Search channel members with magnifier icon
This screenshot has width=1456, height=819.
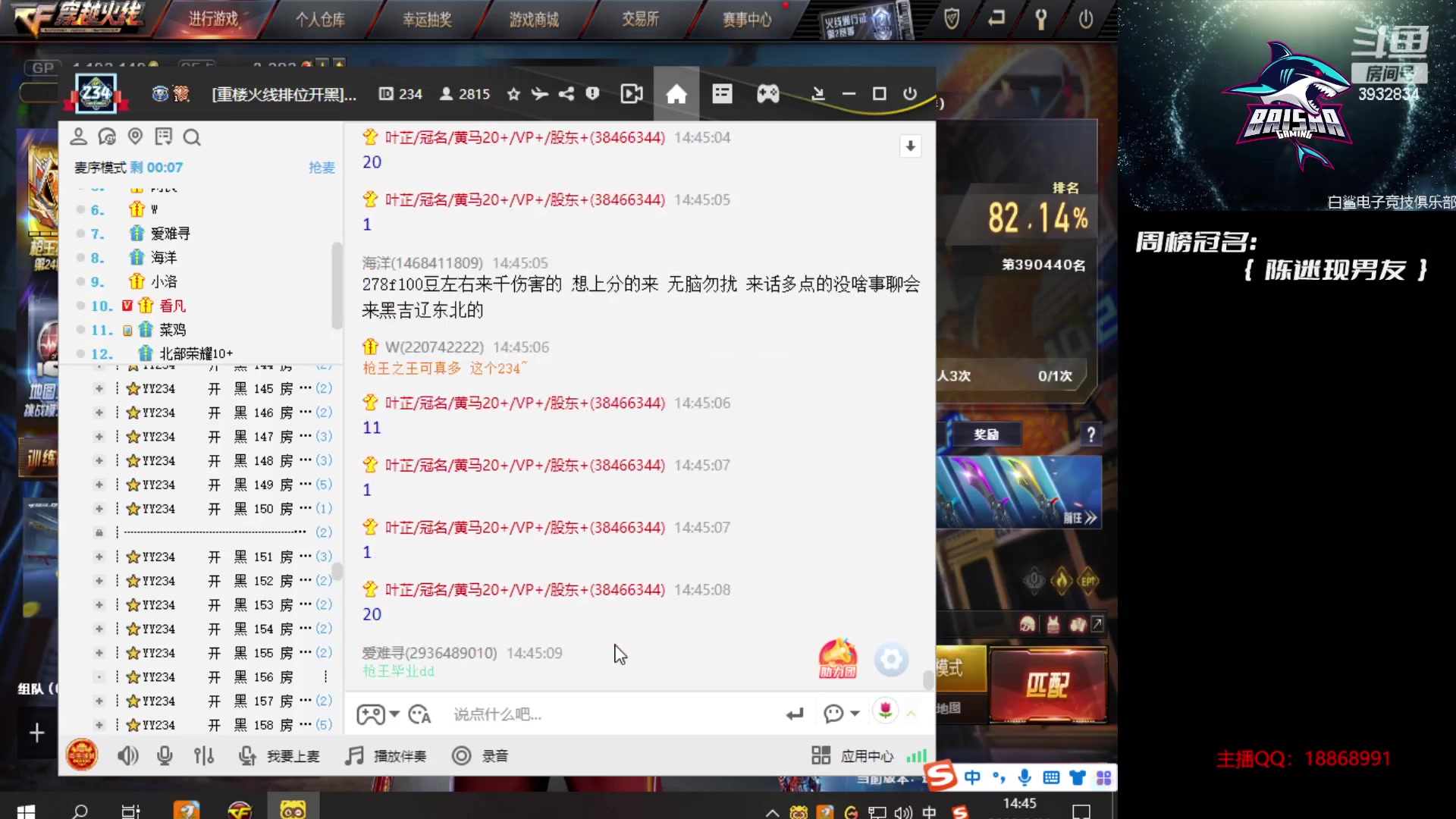tap(192, 137)
